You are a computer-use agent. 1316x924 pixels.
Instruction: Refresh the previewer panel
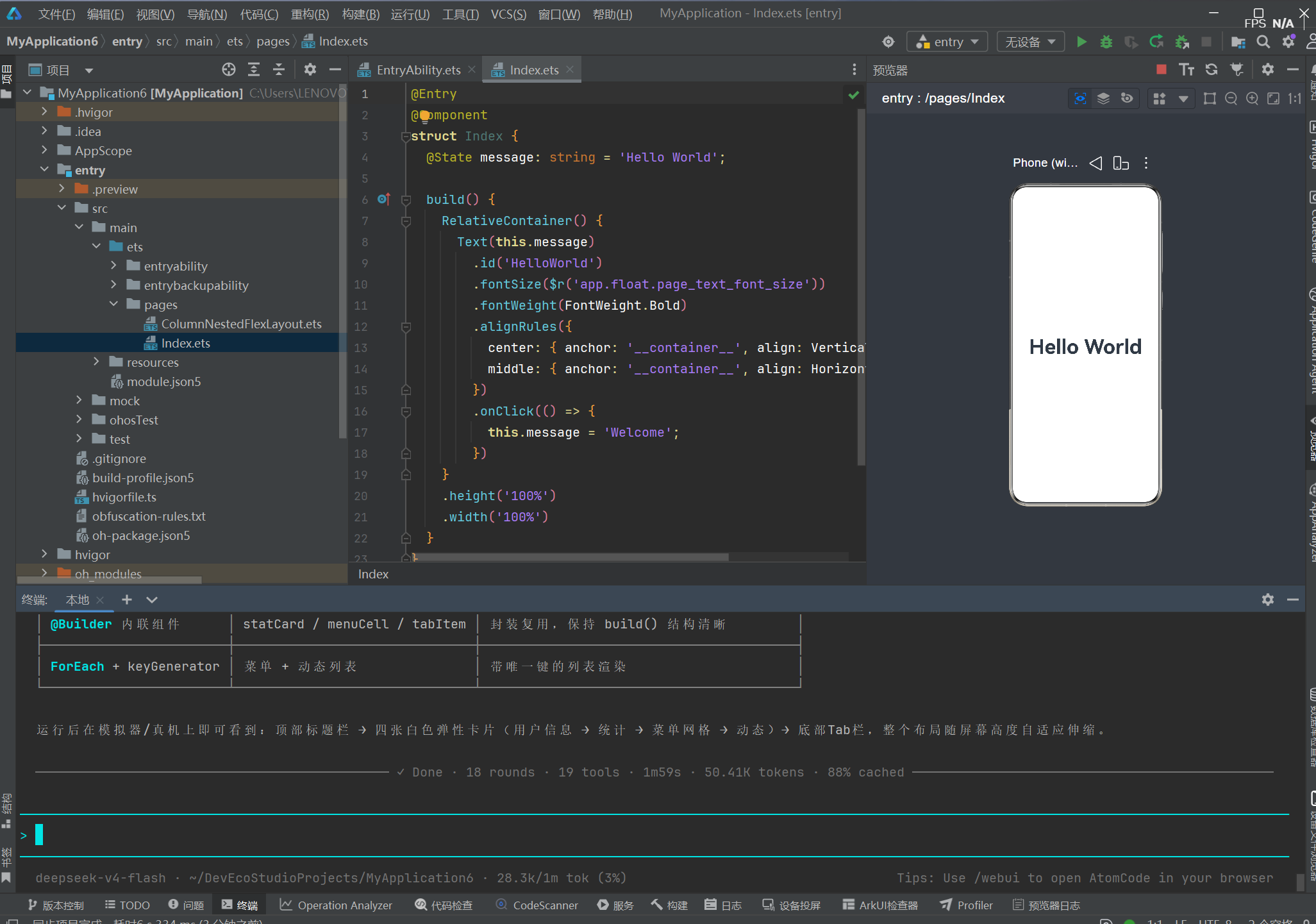(x=1212, y=69)
